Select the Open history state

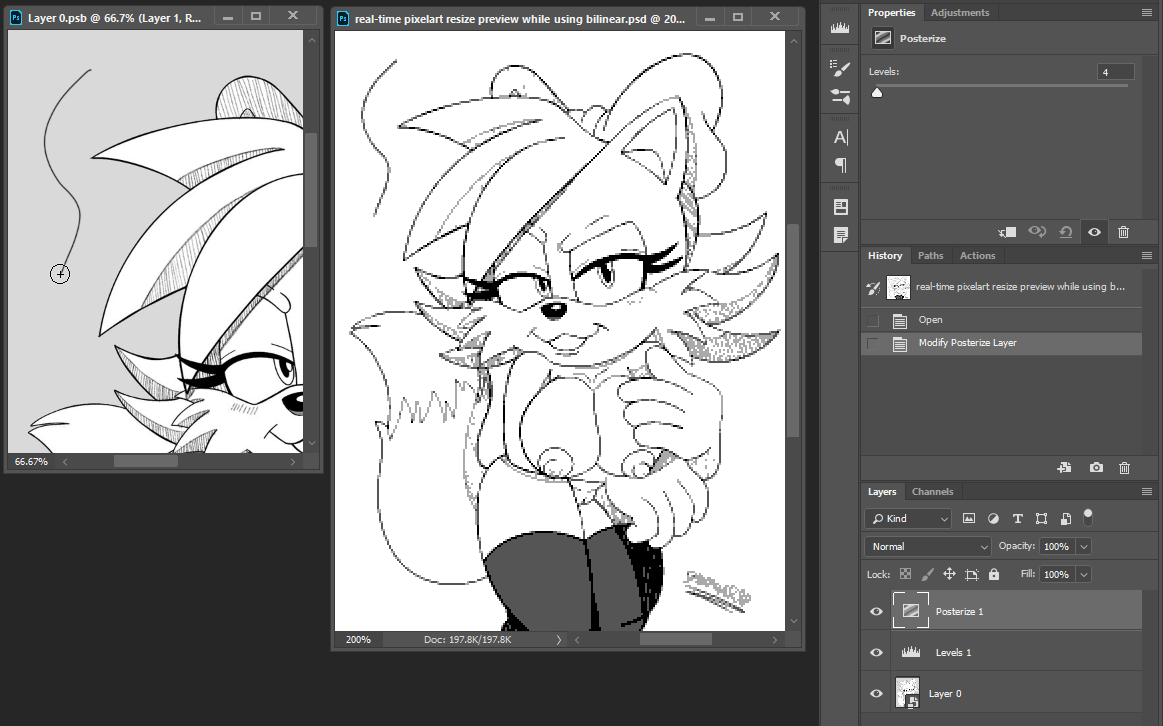click(x=930, y=320)
